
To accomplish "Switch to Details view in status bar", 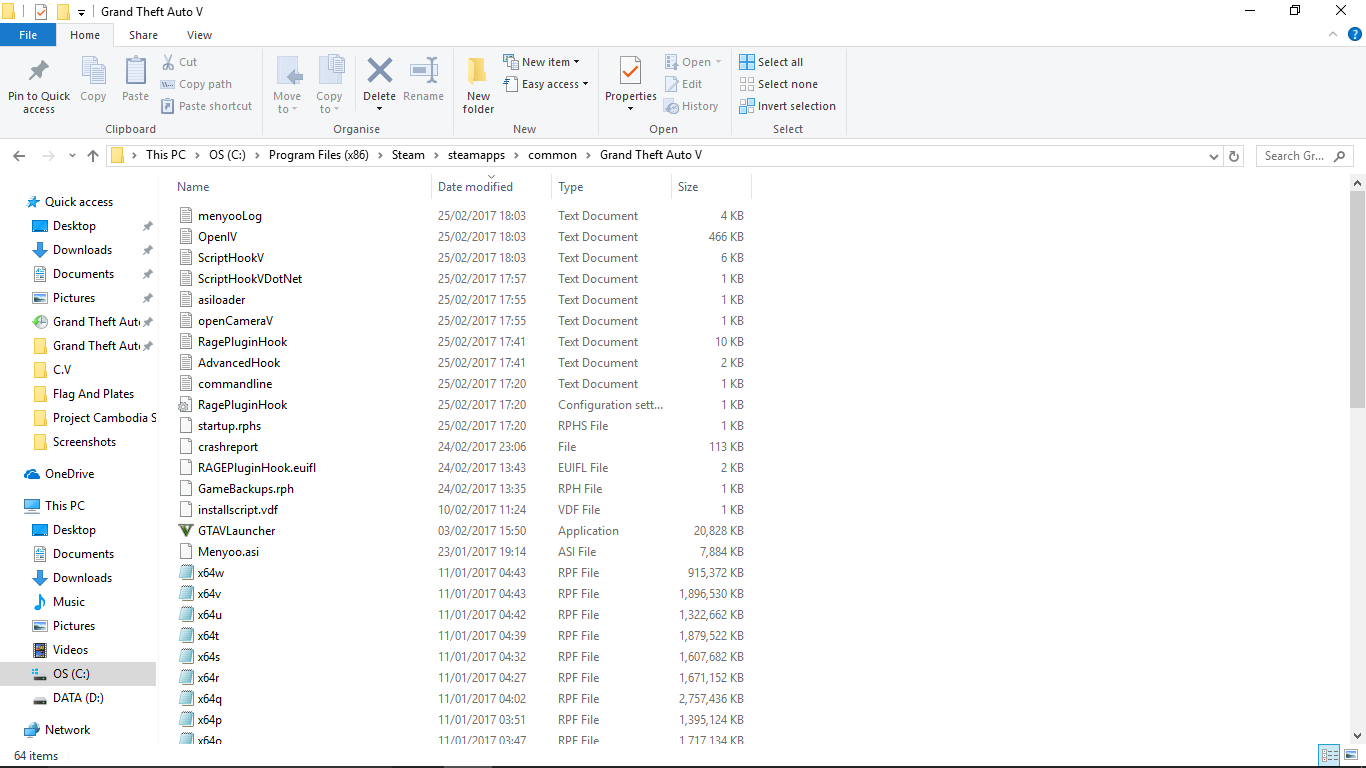I will [1329, 756].
